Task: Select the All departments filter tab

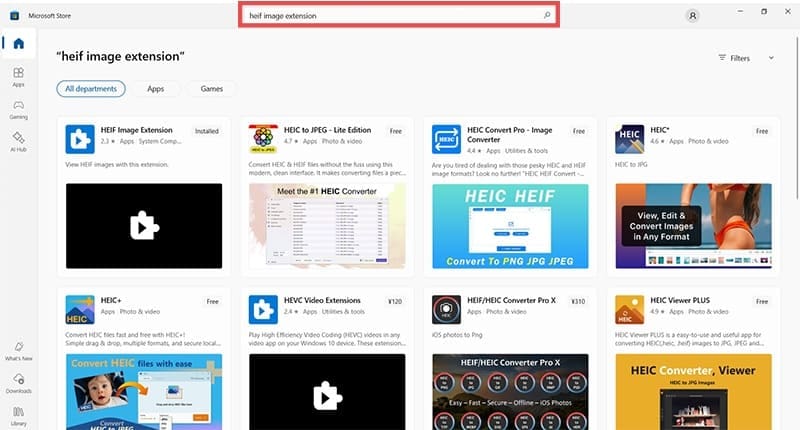Action: pyautogui.click(x=91, y=89)
